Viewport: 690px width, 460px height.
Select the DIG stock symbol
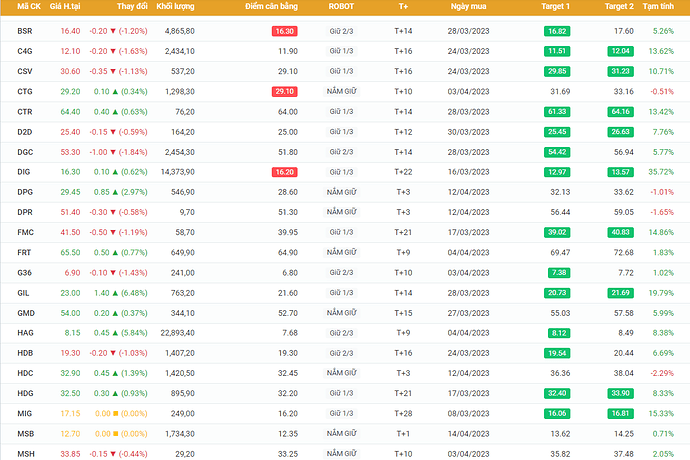[25, 171]
